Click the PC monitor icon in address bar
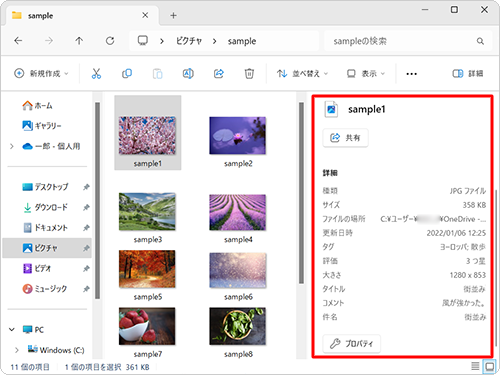The image size is (500, 375). coord(143,41)
